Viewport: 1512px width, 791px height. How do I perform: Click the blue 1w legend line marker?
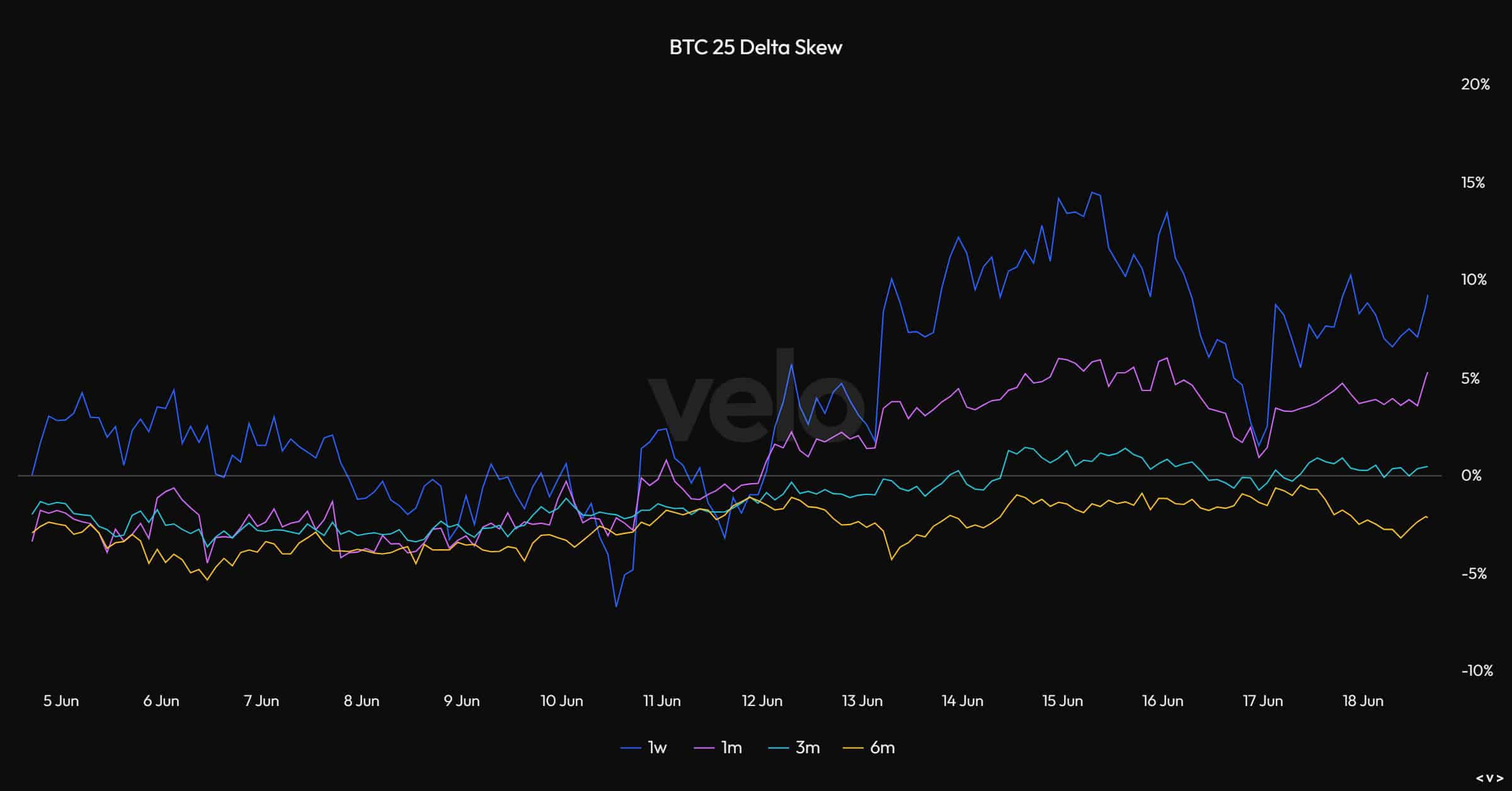[x=631, y=748]
